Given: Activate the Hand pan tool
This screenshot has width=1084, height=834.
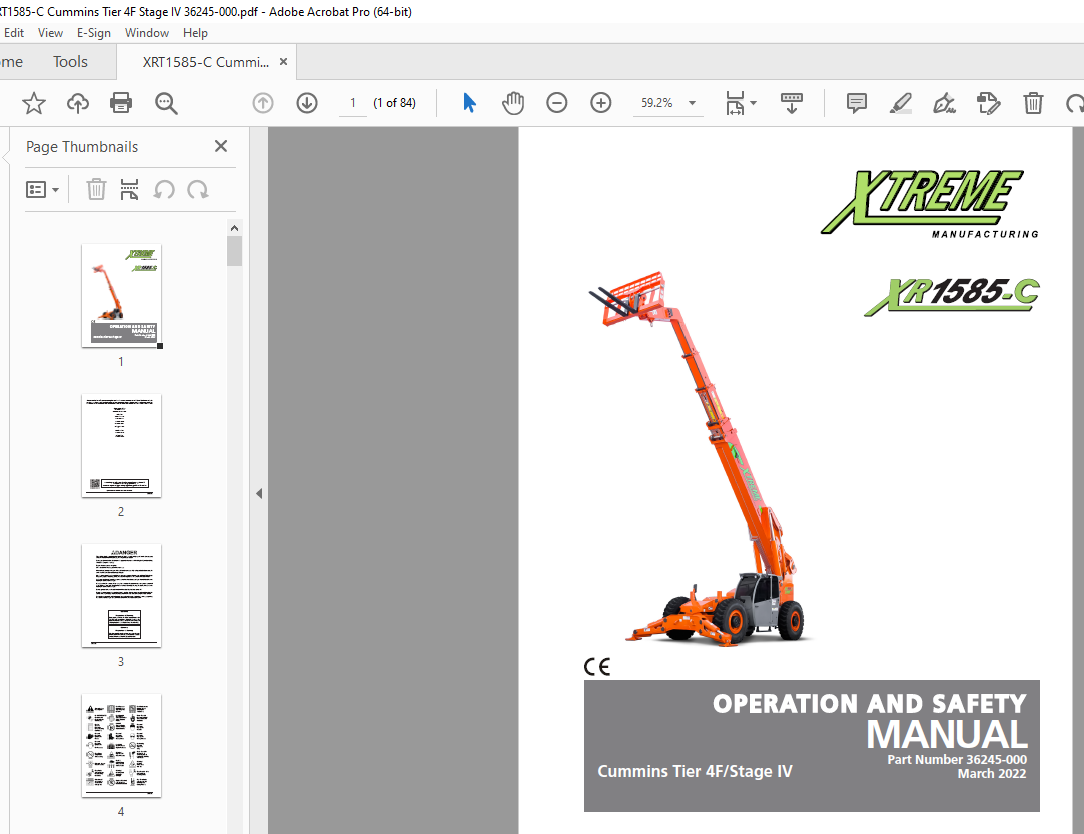Looking at the screenshot, I should [513, 103].
